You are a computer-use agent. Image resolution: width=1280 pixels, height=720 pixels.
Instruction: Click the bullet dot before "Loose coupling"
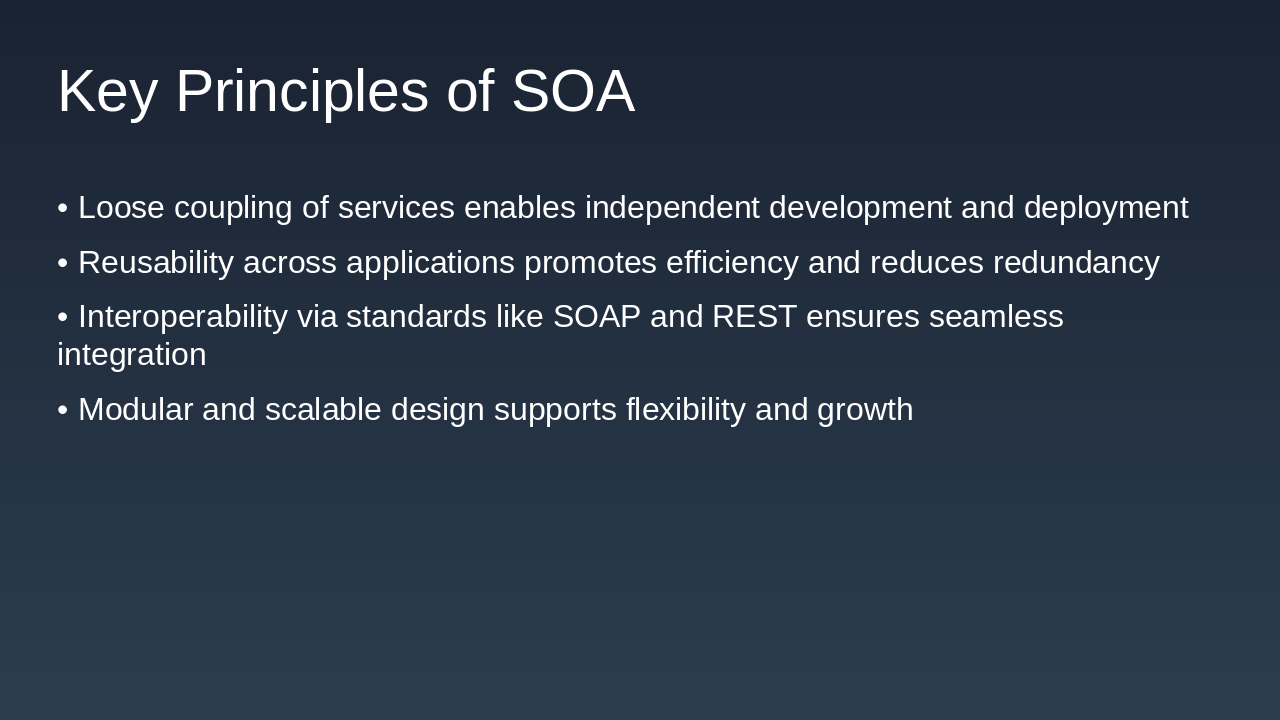(x=63, y=208)
